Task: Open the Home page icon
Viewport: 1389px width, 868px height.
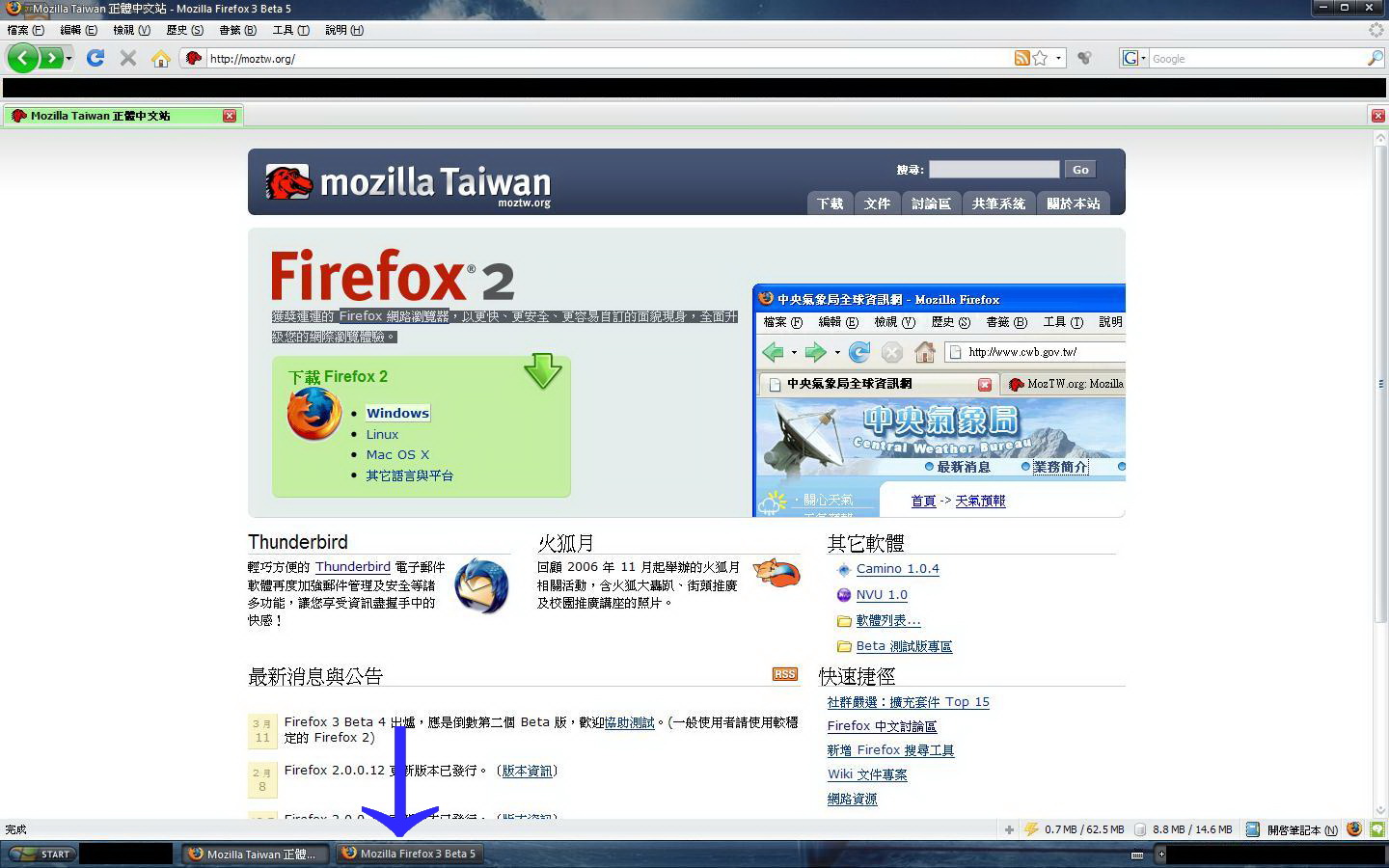Action: click(x=161, y=59)
